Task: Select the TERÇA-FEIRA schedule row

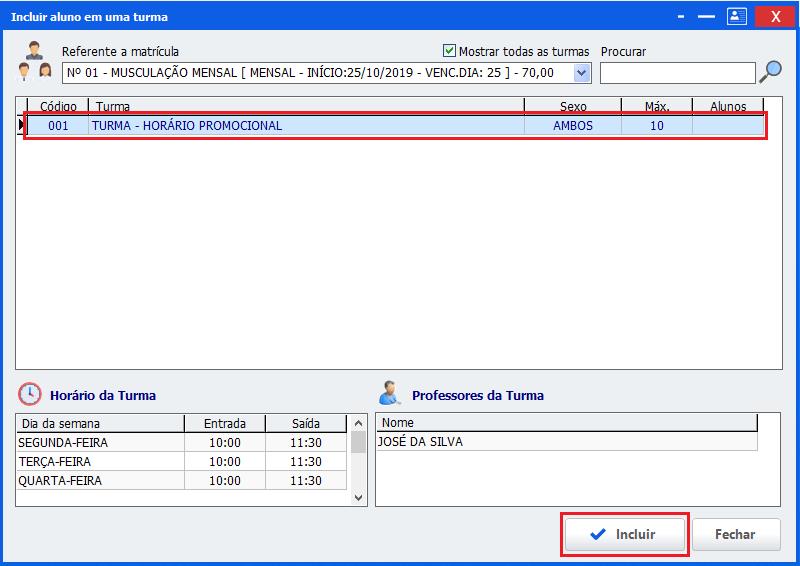Action: click(182, 461)
